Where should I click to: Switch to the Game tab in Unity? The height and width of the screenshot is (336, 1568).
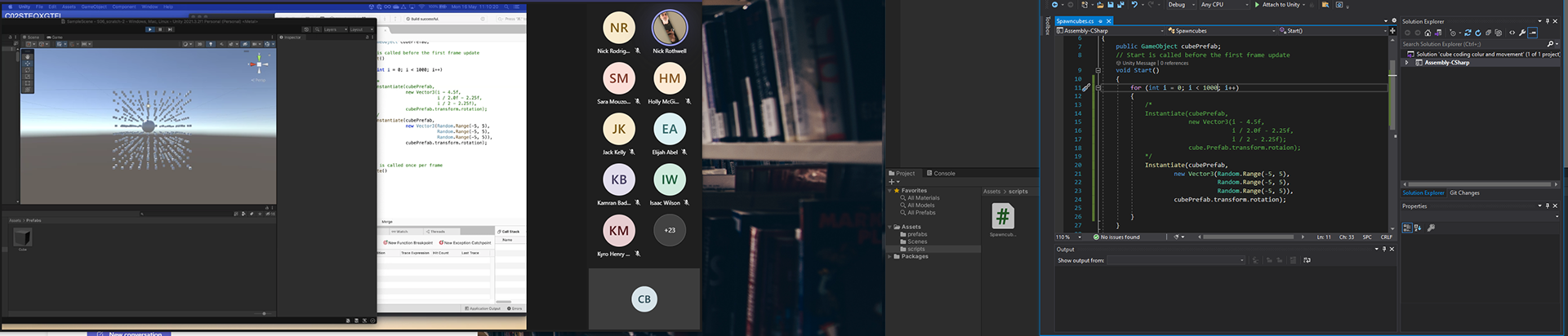click(x=55, y=38)
